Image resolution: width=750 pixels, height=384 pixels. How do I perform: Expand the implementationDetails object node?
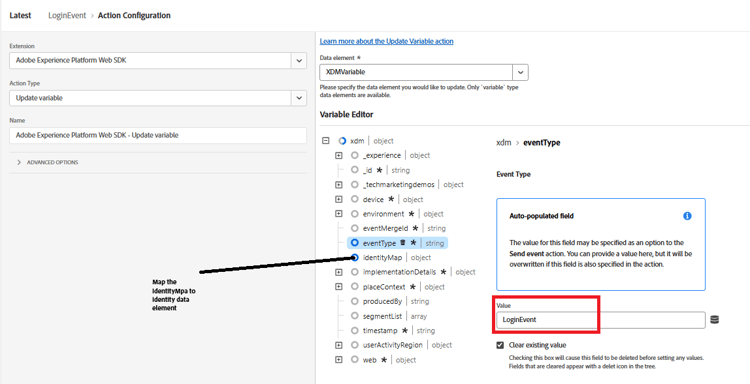pos(339,272)
